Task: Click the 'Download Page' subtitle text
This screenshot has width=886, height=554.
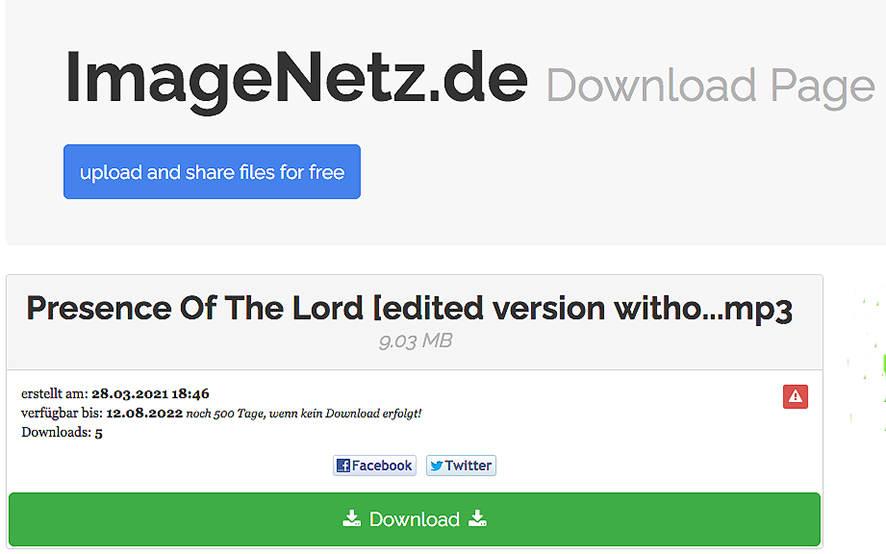Action: [x=710, y=86]
